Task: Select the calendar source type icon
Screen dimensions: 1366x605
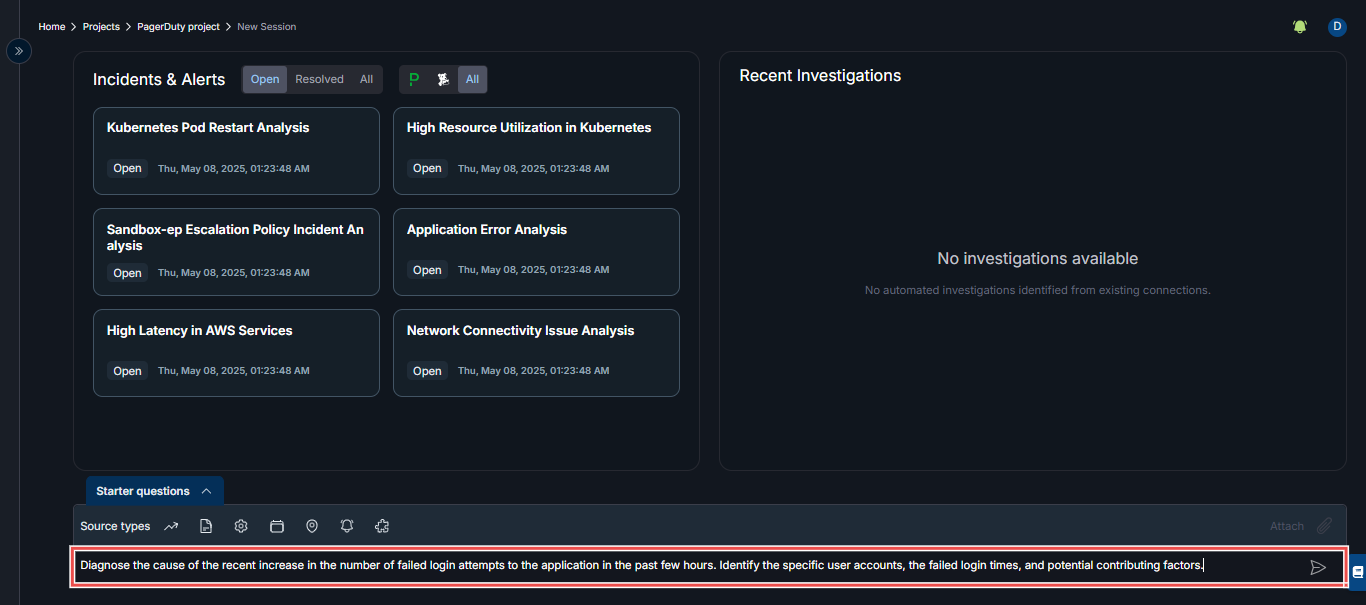Action: coord(276,525)
